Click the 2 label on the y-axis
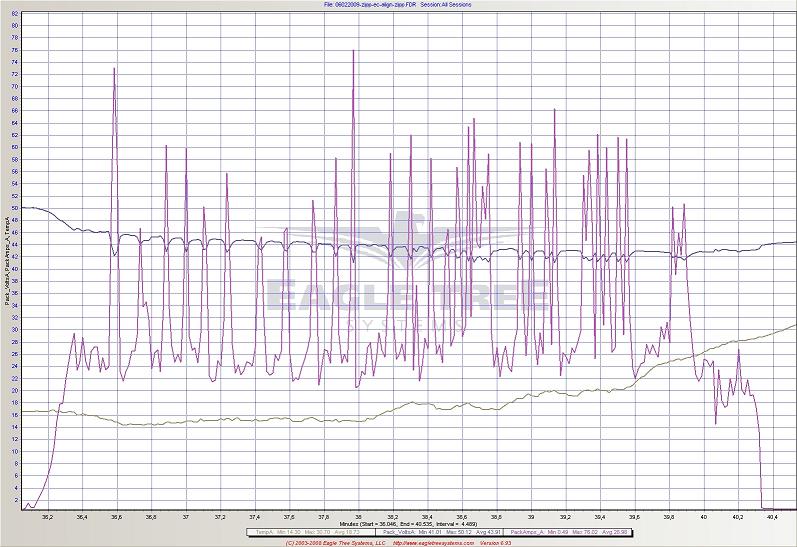 15,499
